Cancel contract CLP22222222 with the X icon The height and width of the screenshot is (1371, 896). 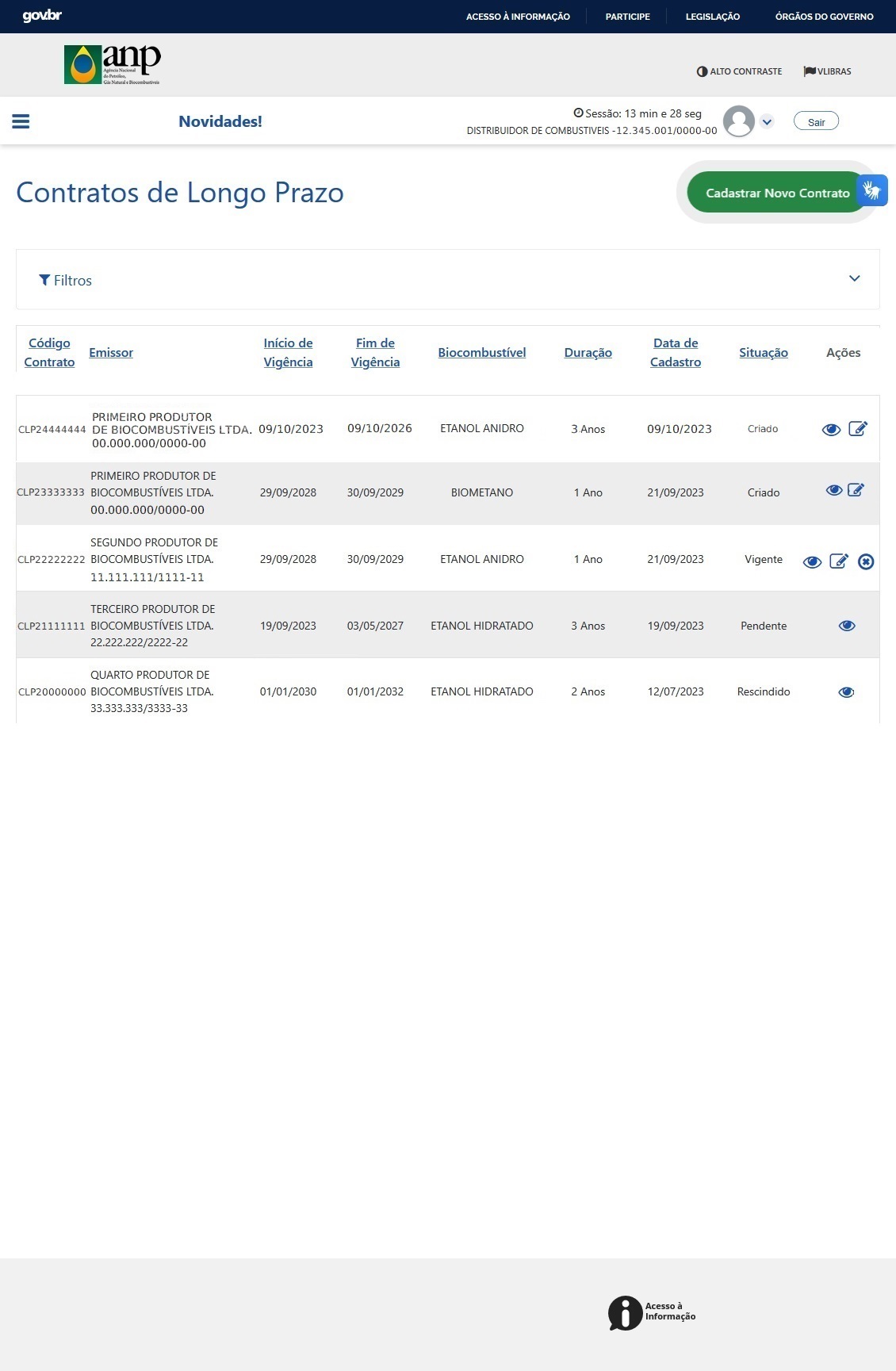tap(866, 561)
